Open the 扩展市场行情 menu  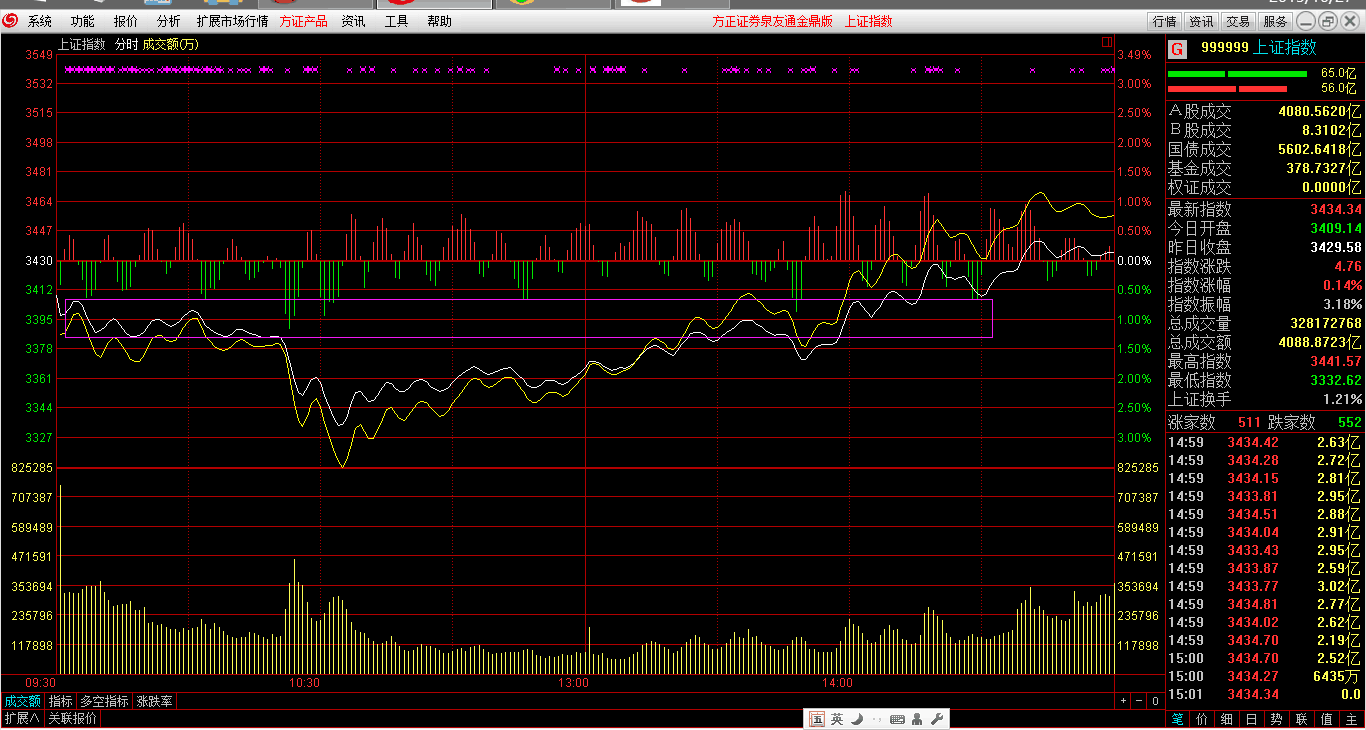tap(232, 21)
